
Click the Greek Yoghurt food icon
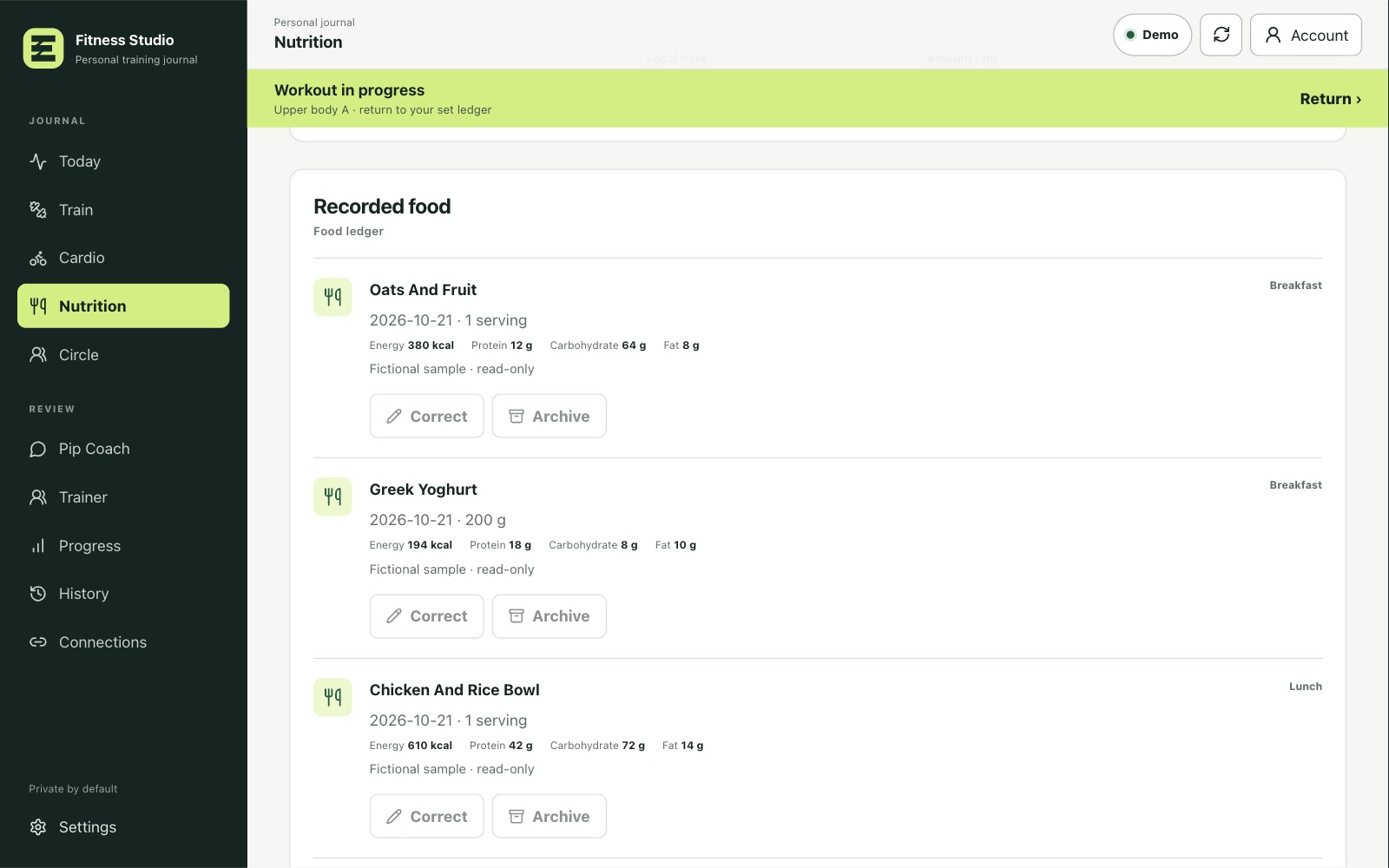332,496
